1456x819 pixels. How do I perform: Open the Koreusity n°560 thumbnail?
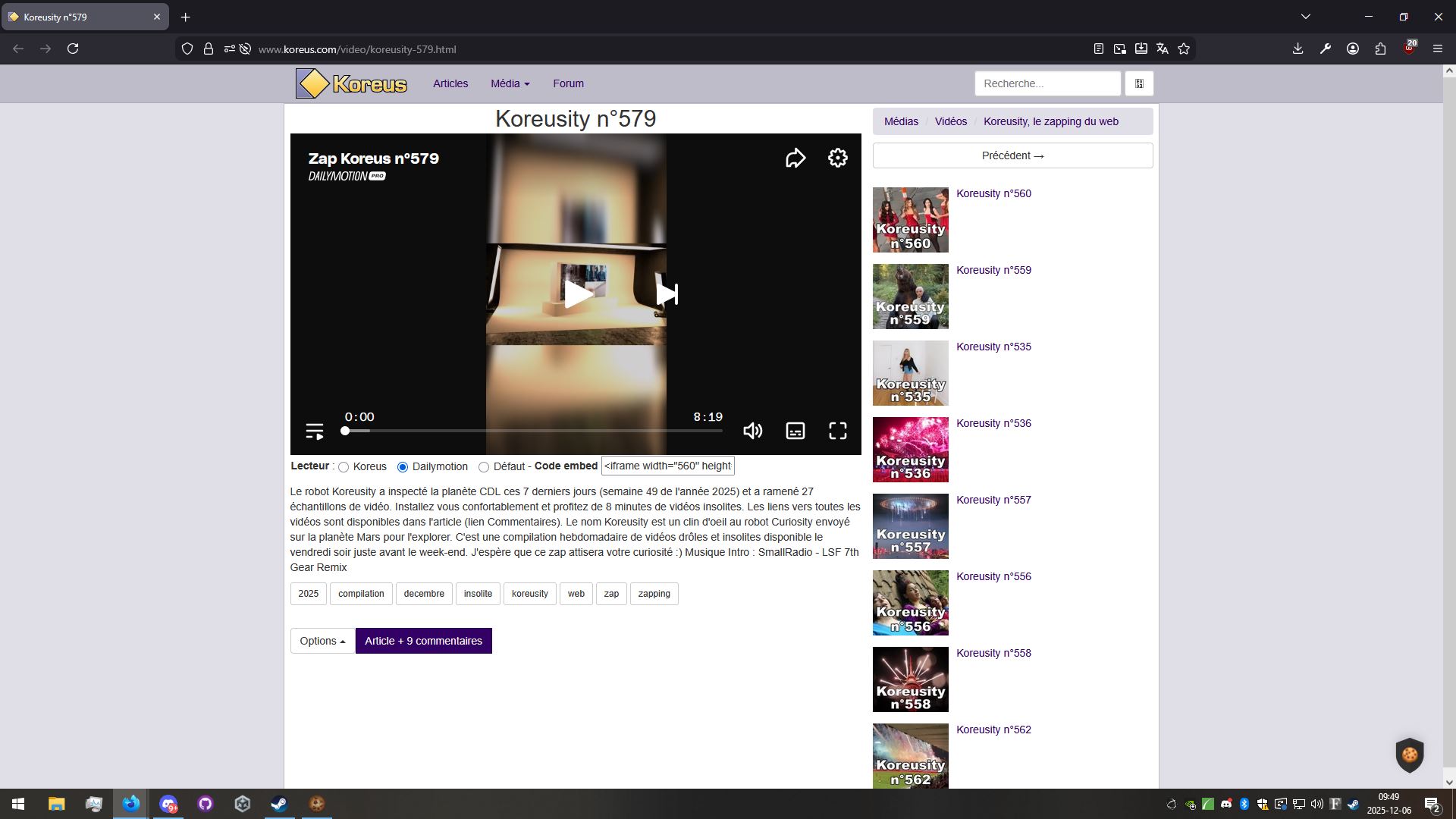910,220
